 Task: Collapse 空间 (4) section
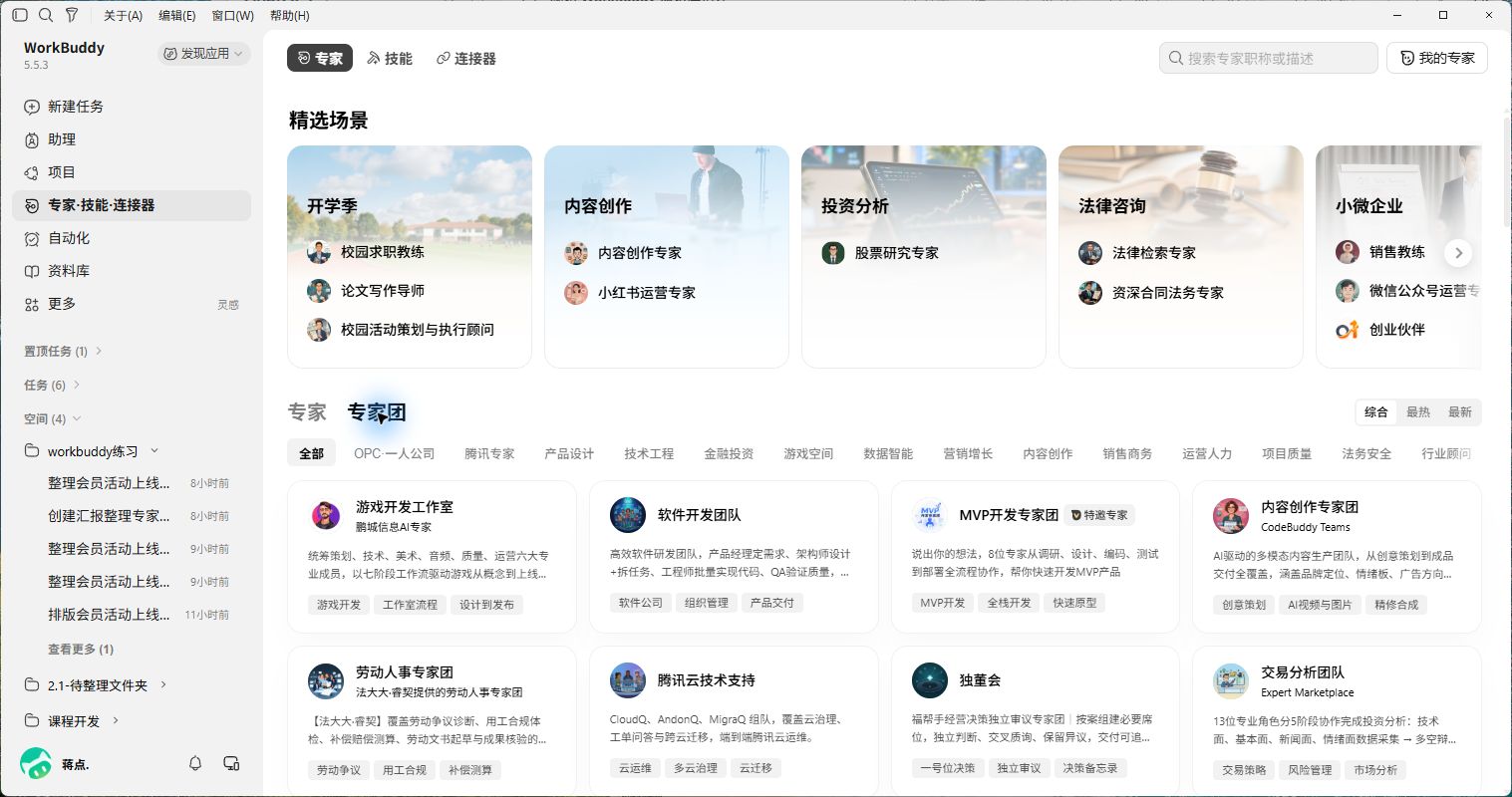coord(52,418)
